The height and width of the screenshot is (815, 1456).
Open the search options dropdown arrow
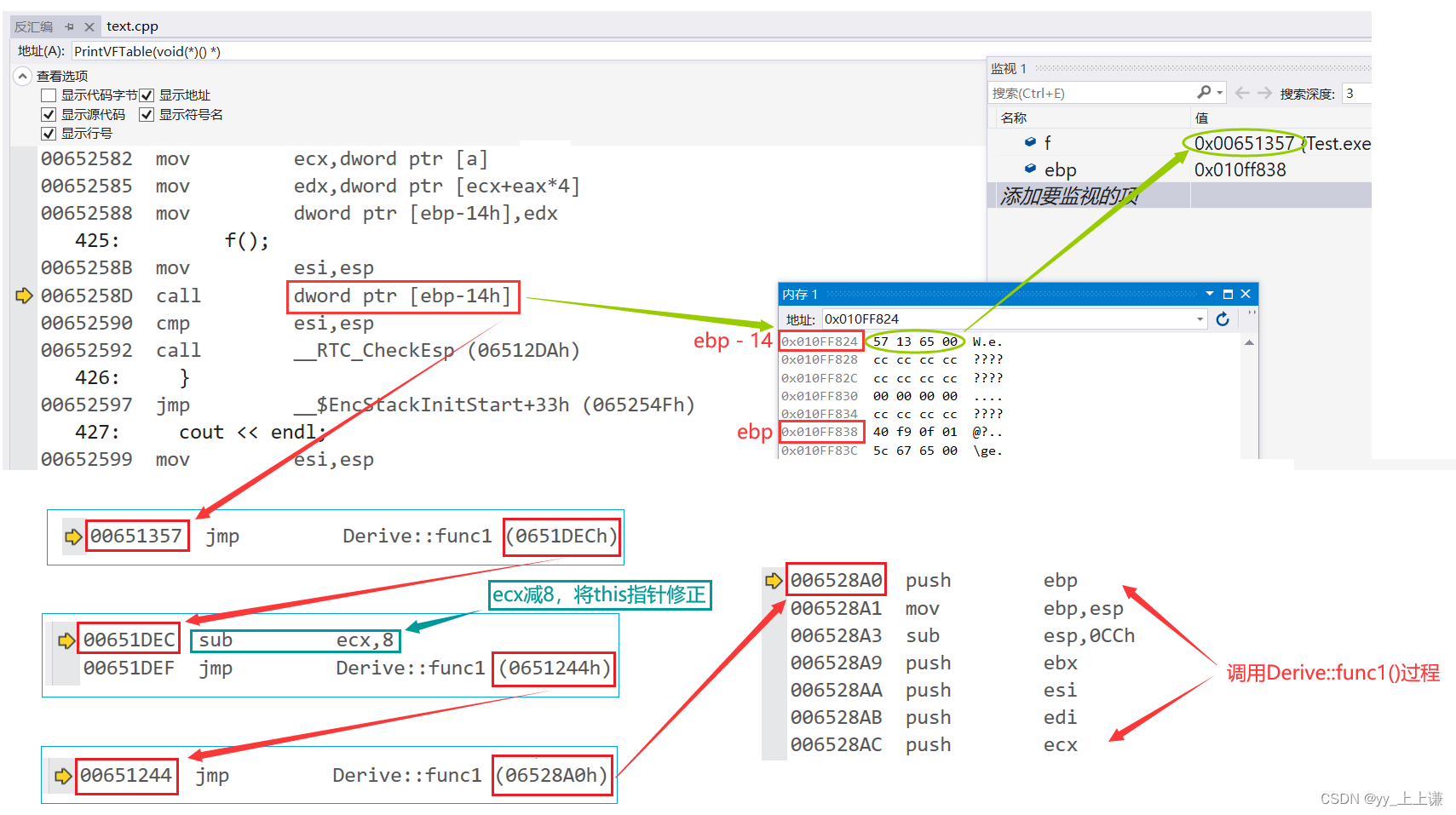(1220, 92)
